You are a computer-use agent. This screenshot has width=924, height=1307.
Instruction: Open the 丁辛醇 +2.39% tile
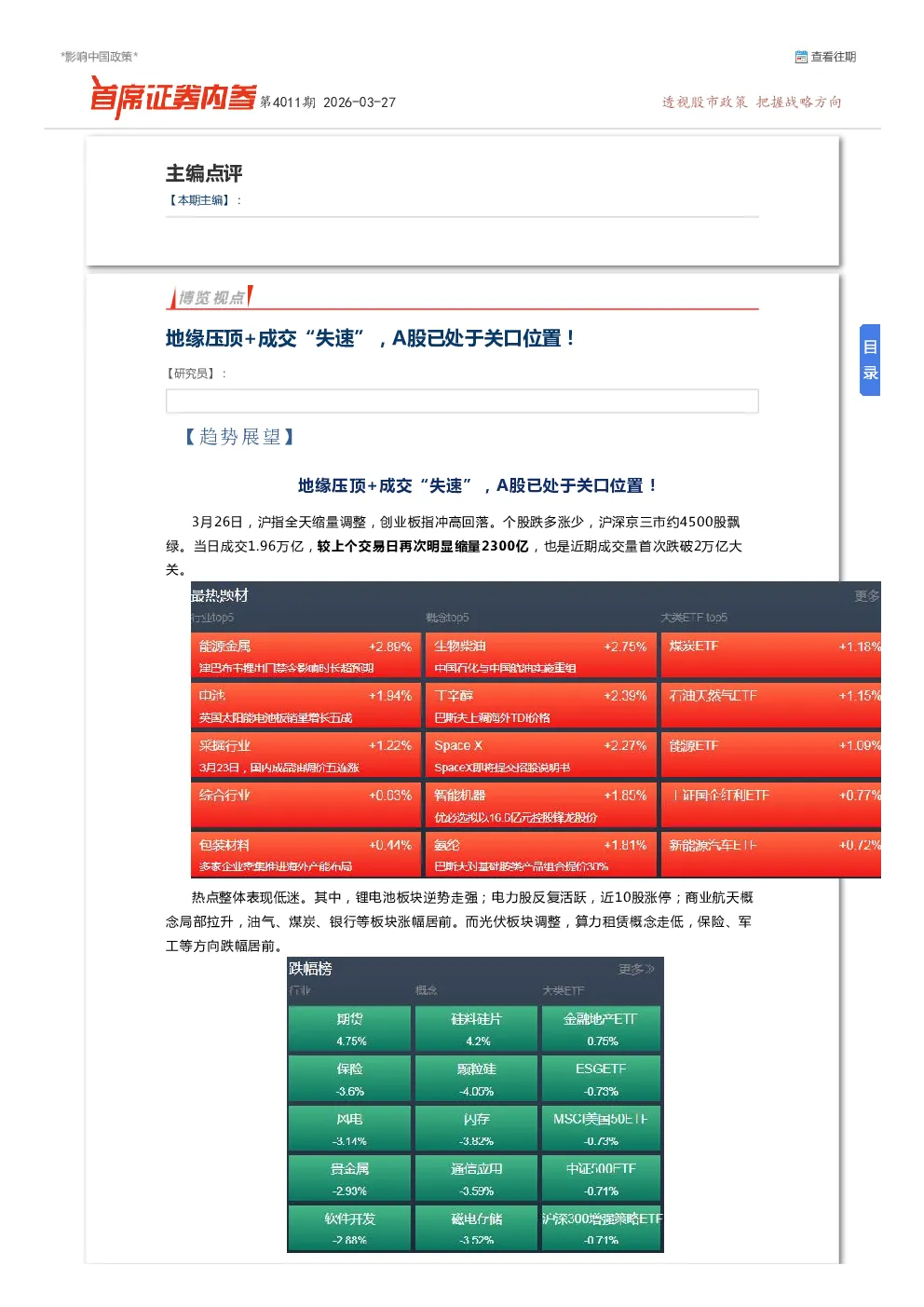point(540,705)
